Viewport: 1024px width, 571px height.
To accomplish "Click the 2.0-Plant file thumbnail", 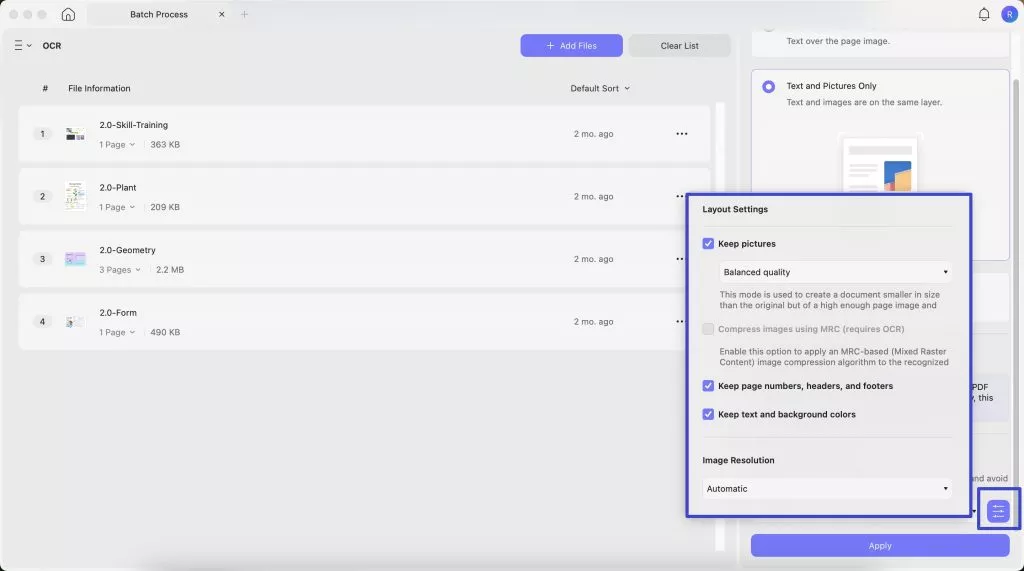I will click(x=75, y=196).
